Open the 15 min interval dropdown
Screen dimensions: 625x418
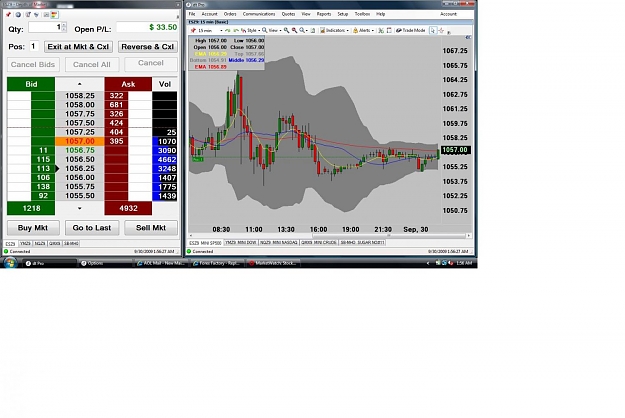tap(221, 31)
